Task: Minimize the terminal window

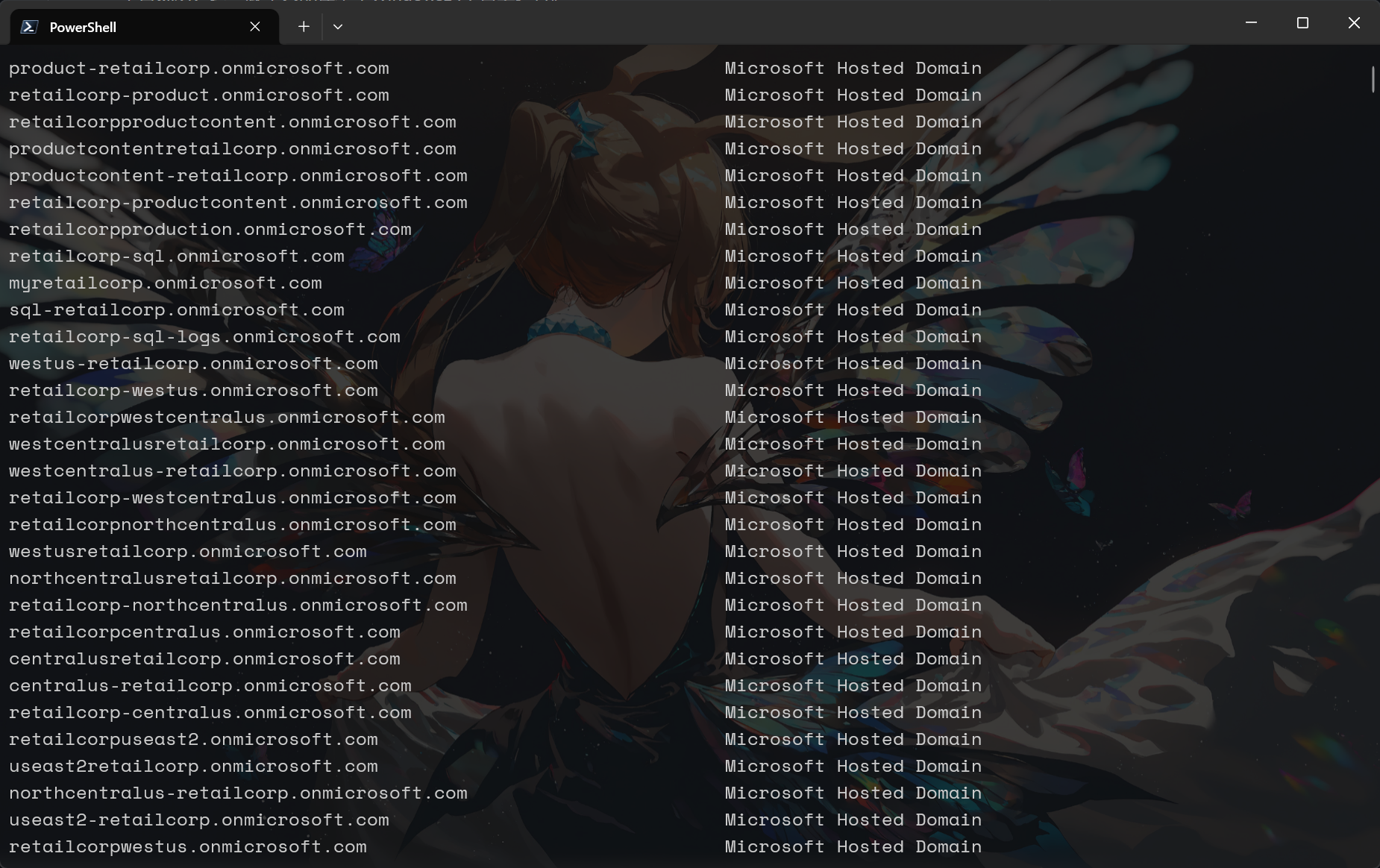Action: pos(1252,23)
